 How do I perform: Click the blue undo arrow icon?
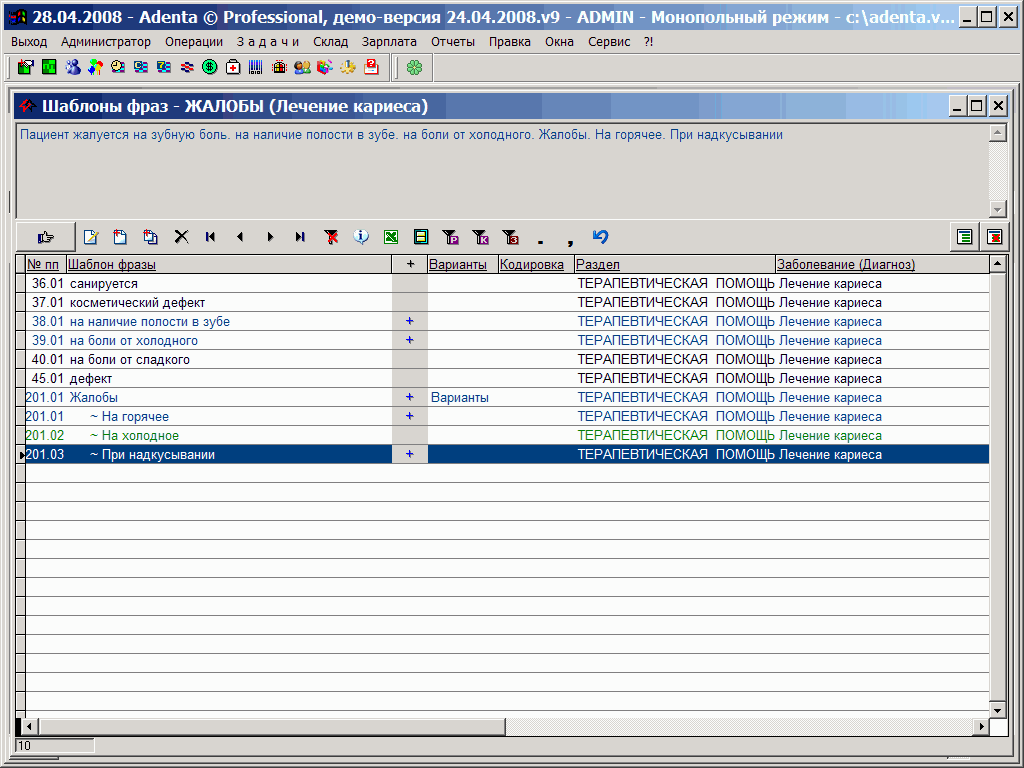(x=600, y=237)
